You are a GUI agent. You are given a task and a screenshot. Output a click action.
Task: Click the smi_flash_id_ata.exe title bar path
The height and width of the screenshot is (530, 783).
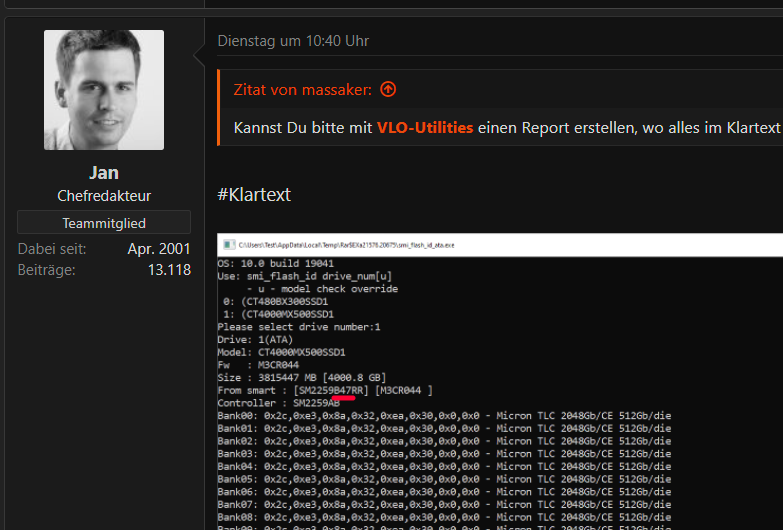(x=347, y=245)
